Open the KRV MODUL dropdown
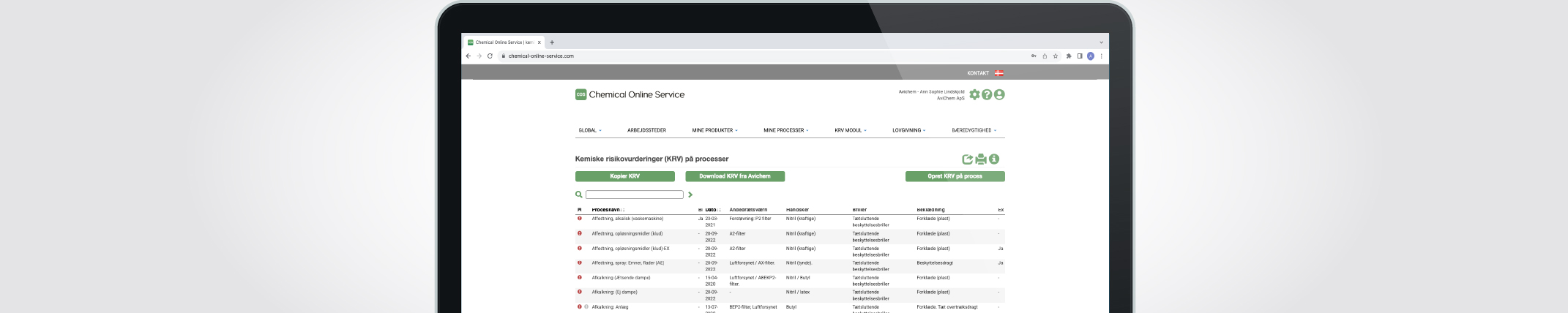The width and height of the screenshot is (1568, 313). (x=850, y=130)
